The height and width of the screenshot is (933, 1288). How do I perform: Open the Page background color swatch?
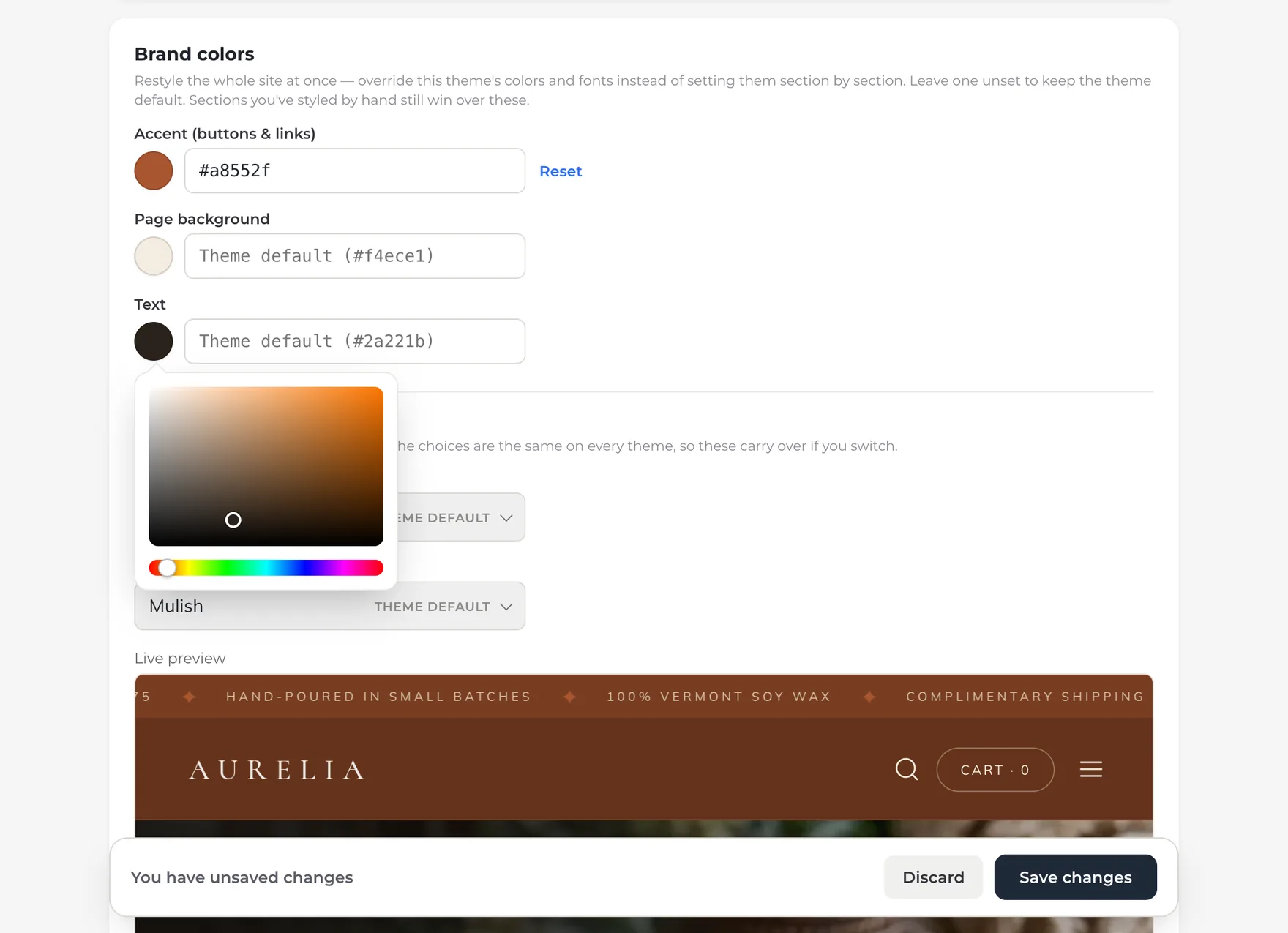pos(154,256)
